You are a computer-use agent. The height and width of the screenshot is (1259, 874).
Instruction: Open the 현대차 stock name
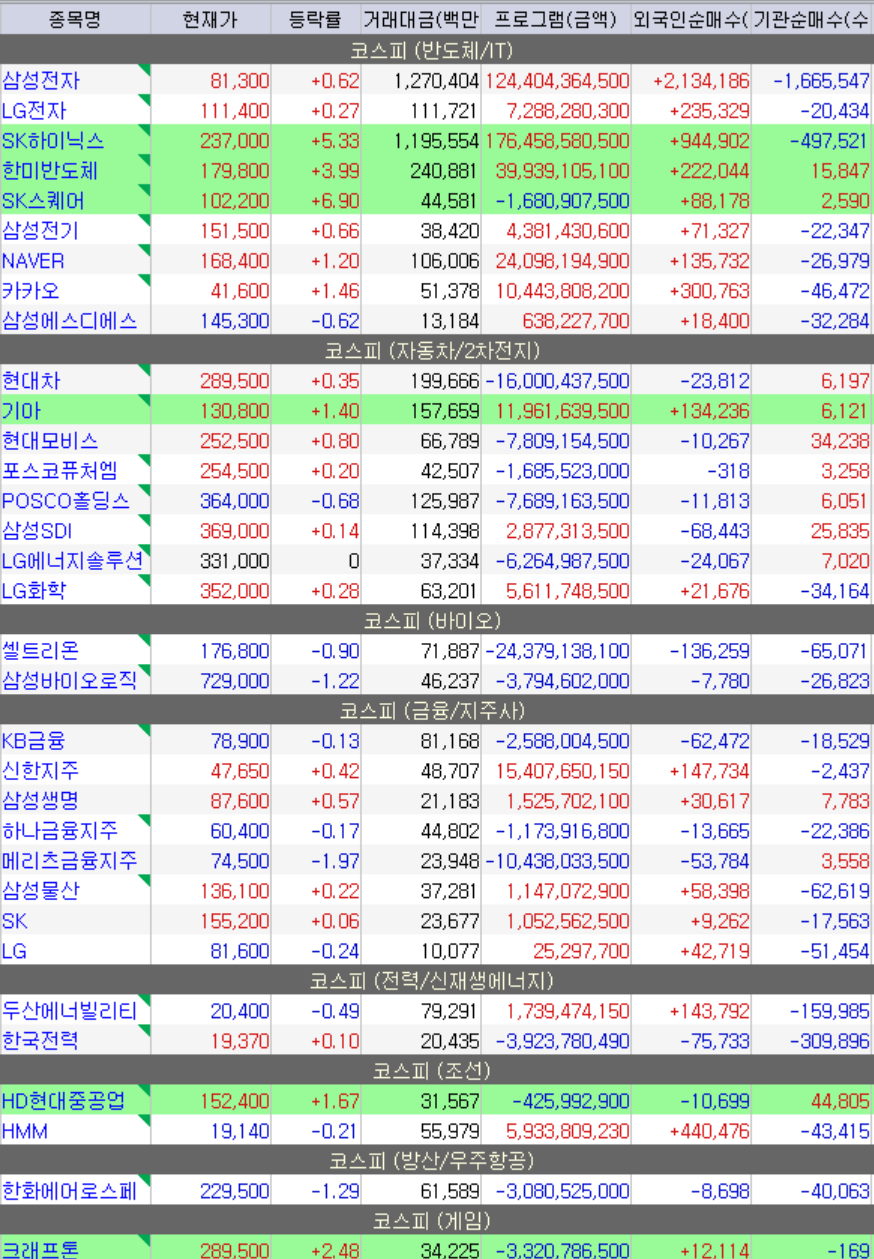(x=32, y=381)
